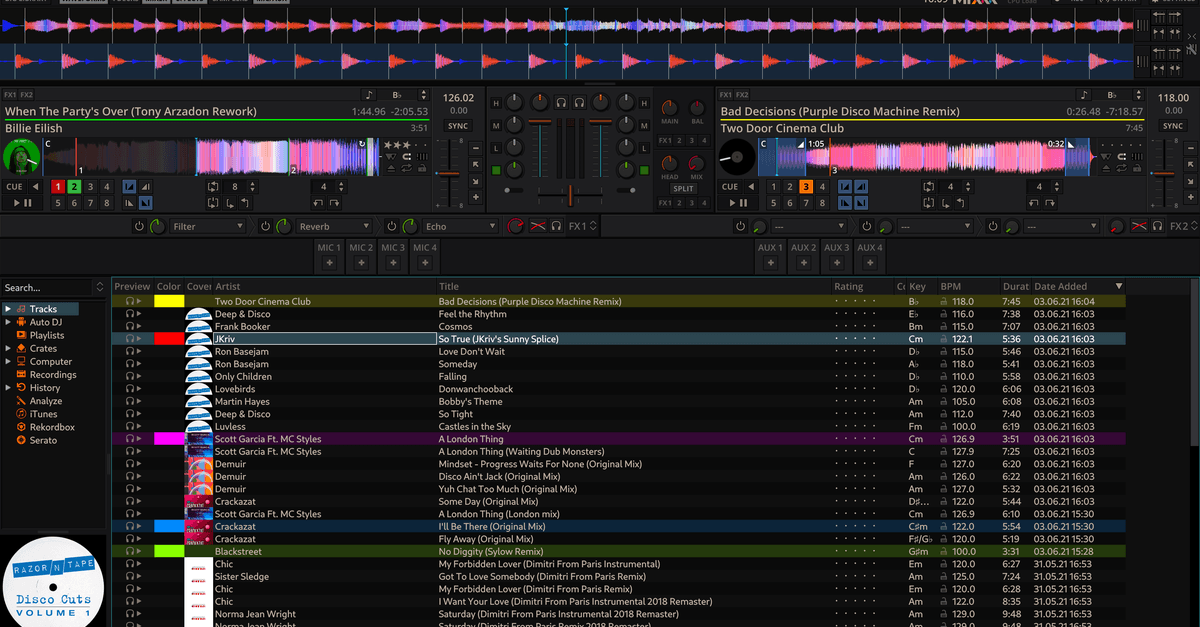The width and height of the screenshot is (1200, 627).
Task: Click inside the library Search field
Action: (x=45, y=285)
